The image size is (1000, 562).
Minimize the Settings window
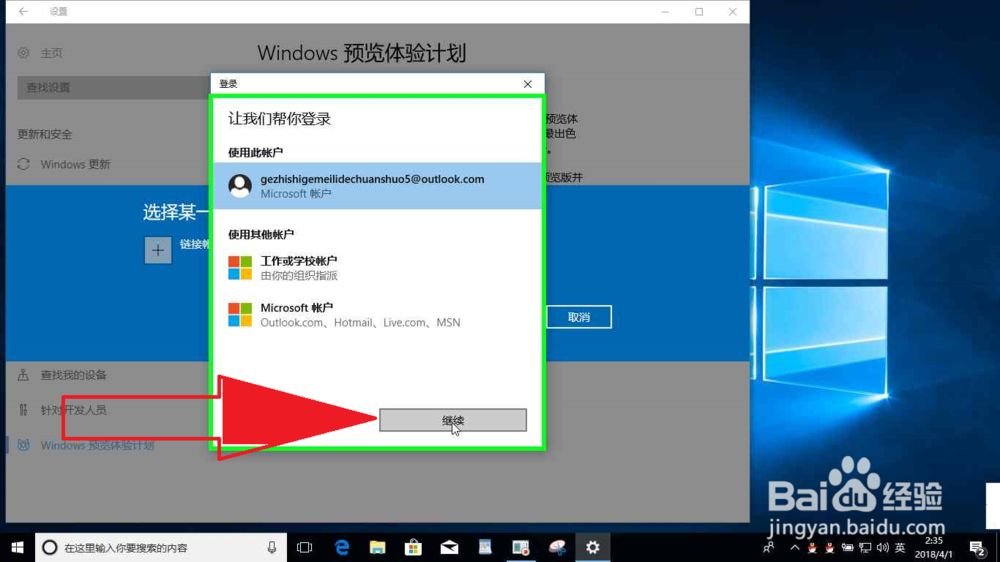[x=665, y=11]
